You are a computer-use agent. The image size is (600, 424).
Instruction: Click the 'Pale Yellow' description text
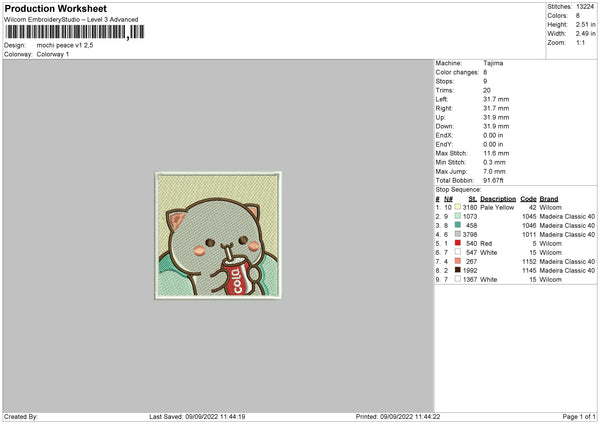pyautogui.click(x=497, y=207)
